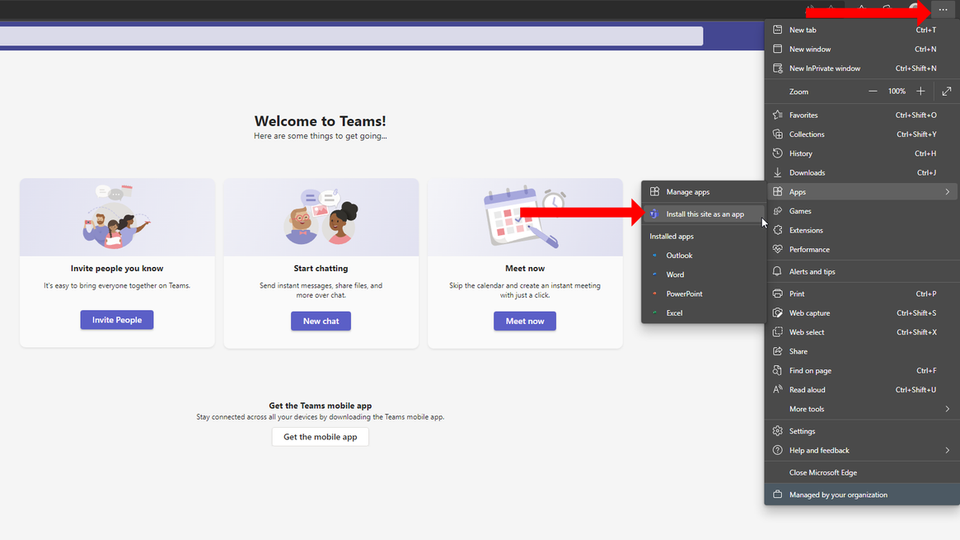
Task: Click the Welcome to Teams! heading
Action: (320, 121)
